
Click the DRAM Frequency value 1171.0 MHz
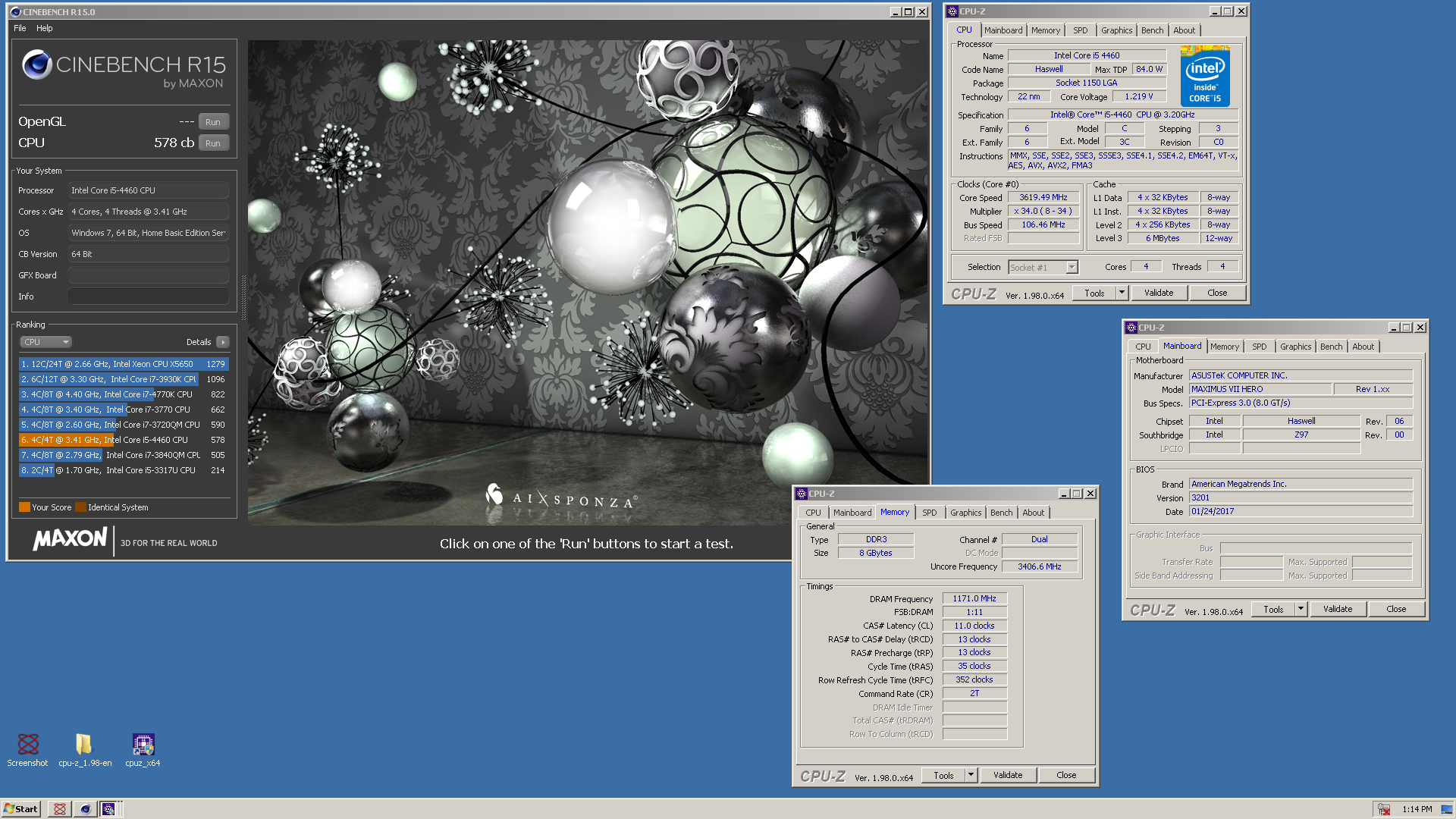[x=974, y=599]
